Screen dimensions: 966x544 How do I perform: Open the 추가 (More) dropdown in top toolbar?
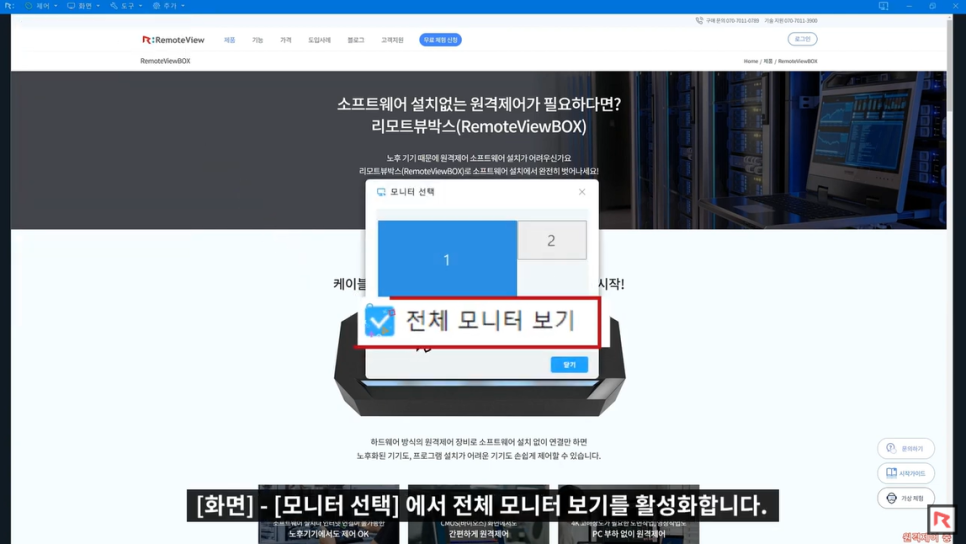tap(168, 6)
